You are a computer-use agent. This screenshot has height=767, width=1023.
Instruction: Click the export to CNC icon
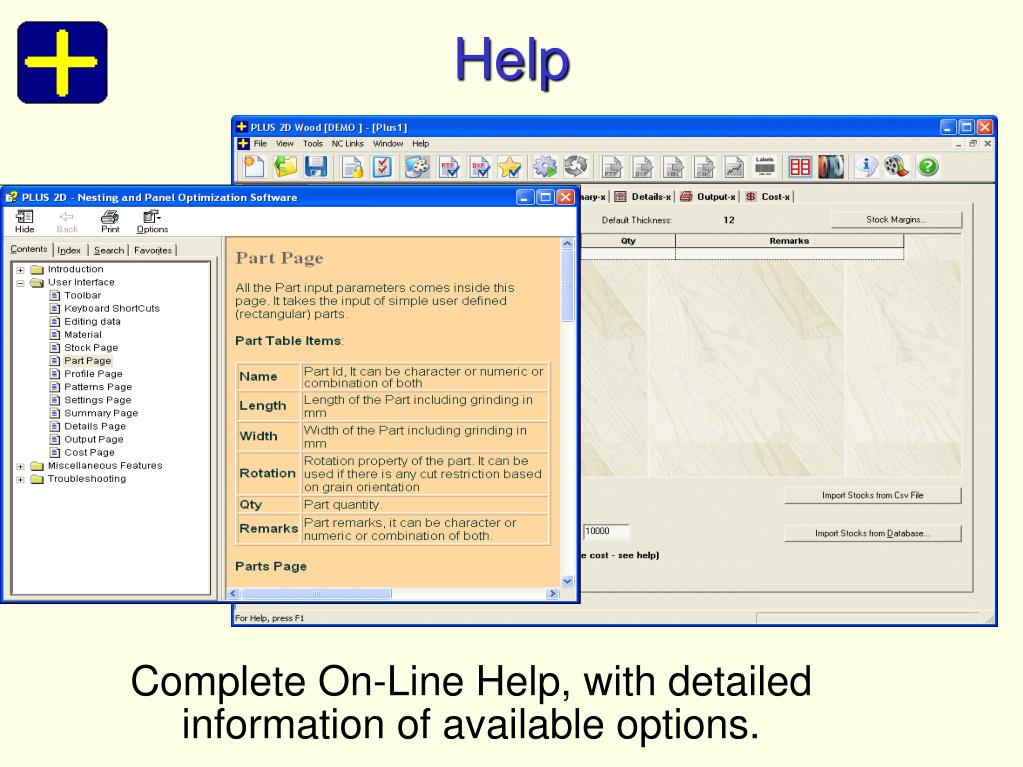pyautogui.click(x=704, y=167)
